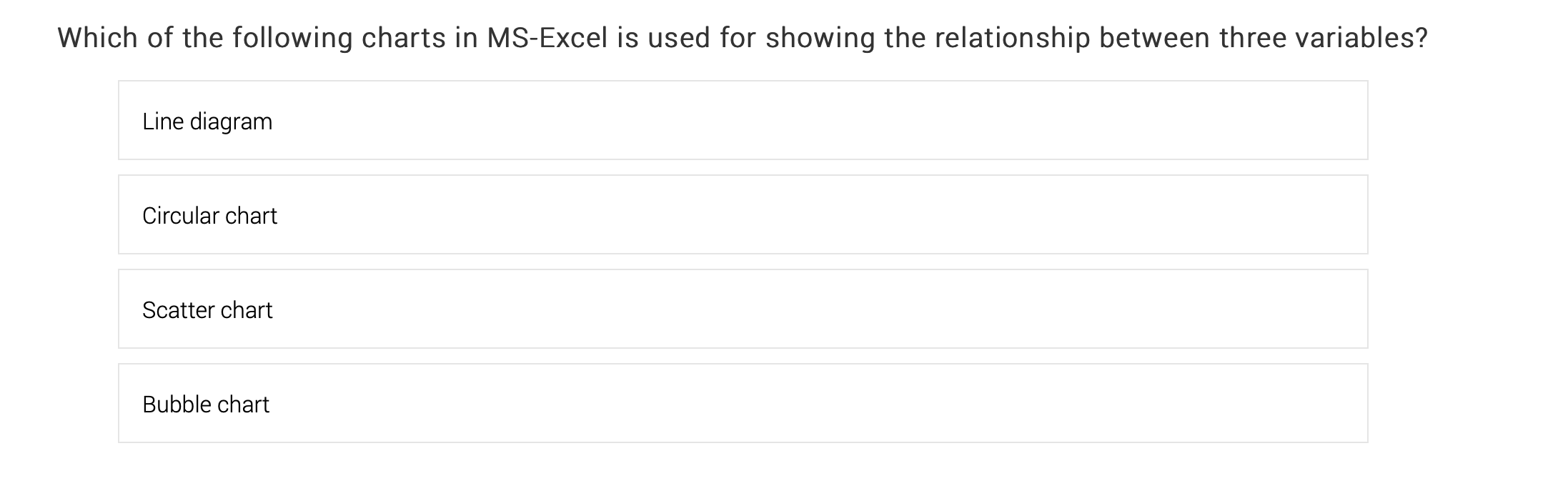Mark Line diagram as your answer
This screenshot has height=486, width=1568.
(743, 120)
